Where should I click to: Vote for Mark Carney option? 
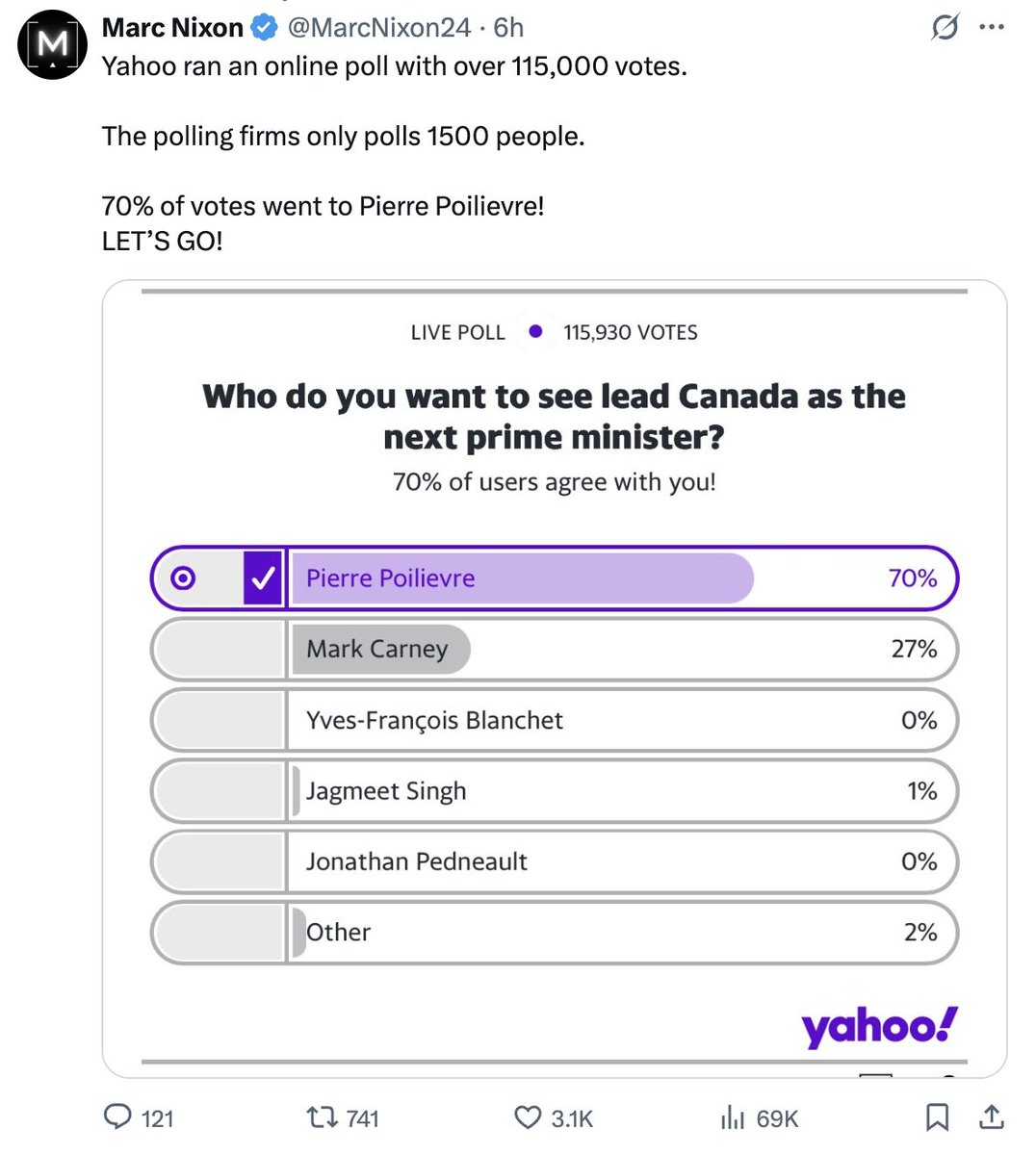tap(555, 649)
